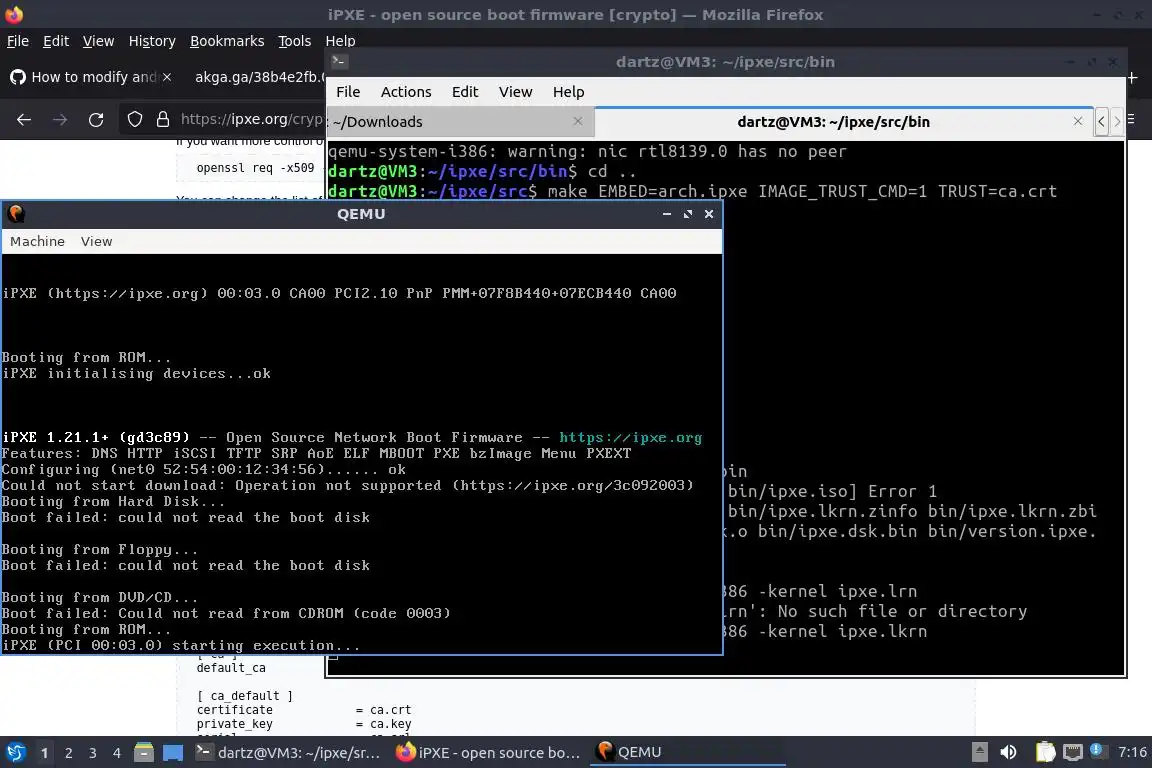Open terminal Edit menu
This screenshot has width=1152, height=768.
point(464,92)
